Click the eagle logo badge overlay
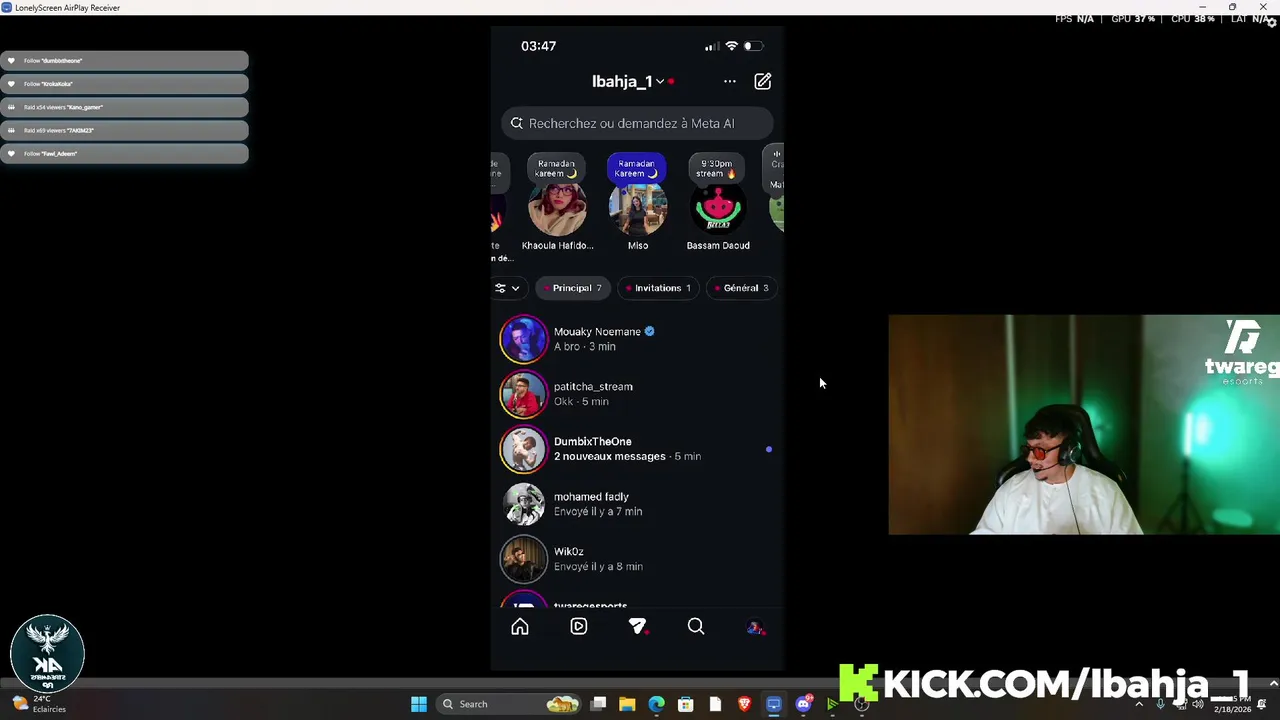This screenshot has width=1280, height=720. pyautogui.click(x=47, y=652)
